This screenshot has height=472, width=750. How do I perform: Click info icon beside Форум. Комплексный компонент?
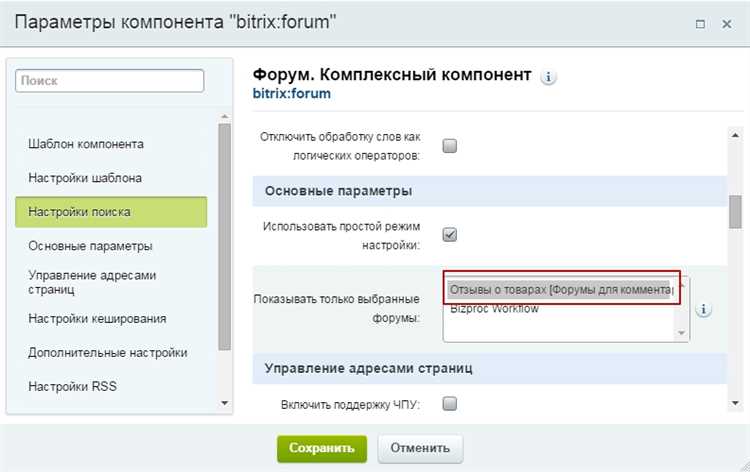(548, 77)
